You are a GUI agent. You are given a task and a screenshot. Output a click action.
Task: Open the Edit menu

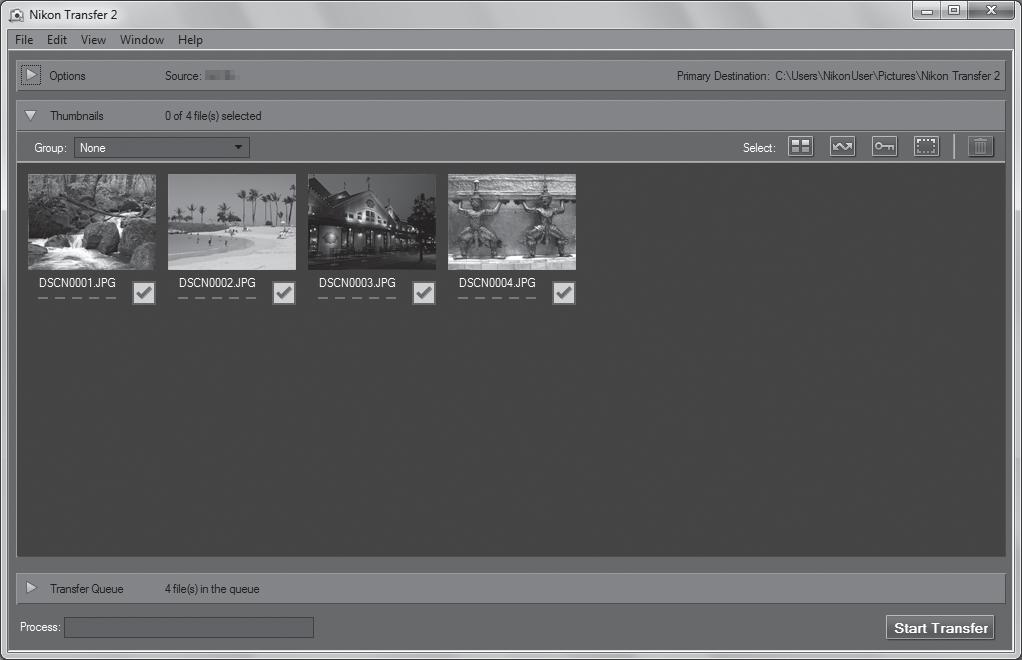click(x=57, y=40)
